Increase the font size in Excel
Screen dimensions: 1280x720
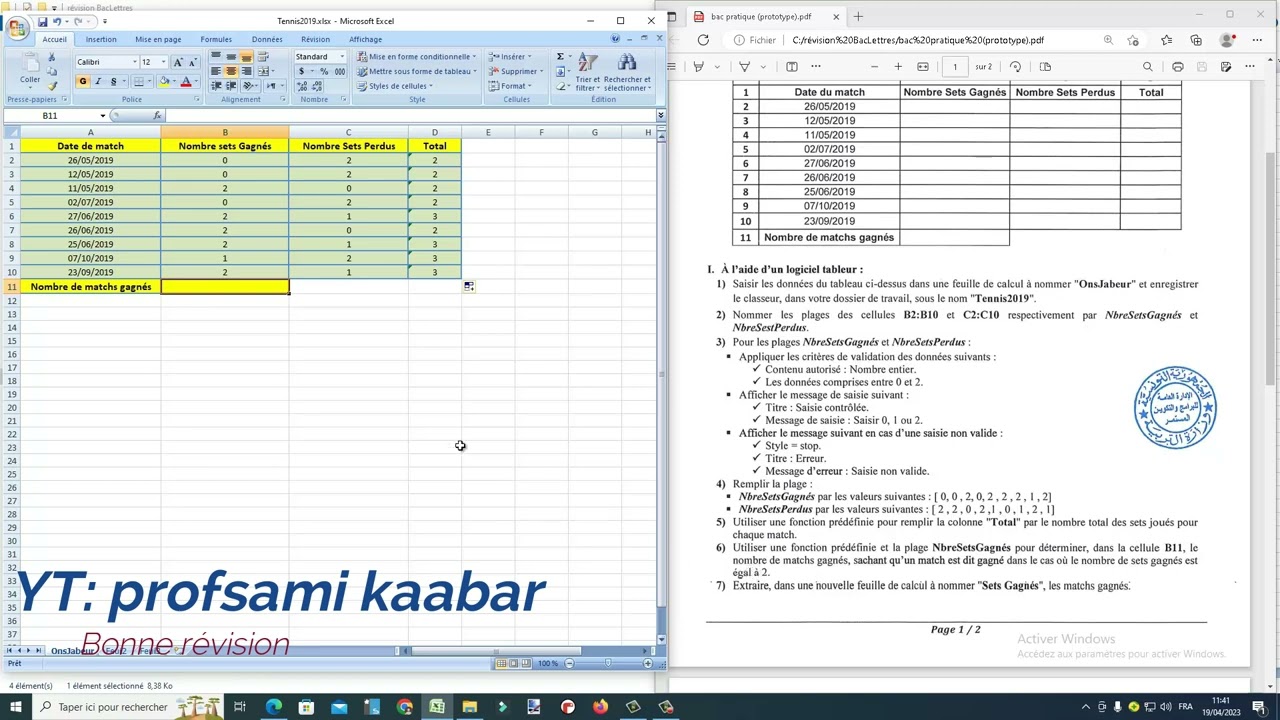(178, 62)
